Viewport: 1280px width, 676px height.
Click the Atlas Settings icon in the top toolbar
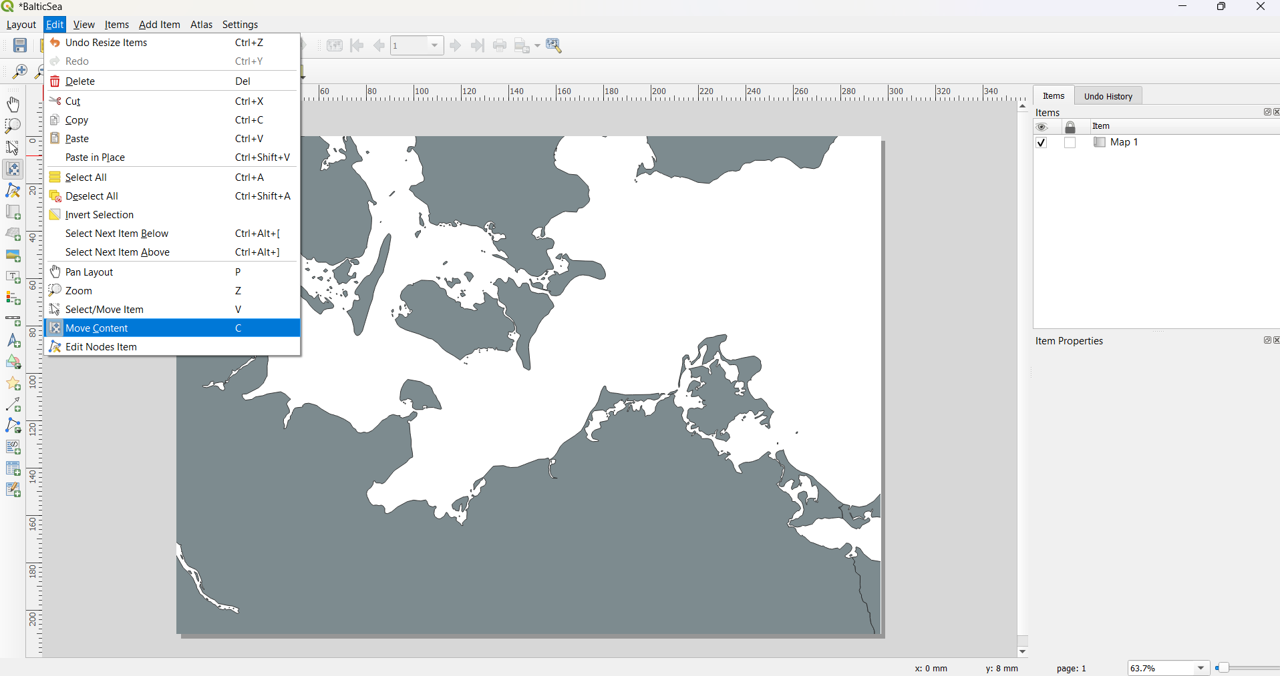[x=554, y=46]
